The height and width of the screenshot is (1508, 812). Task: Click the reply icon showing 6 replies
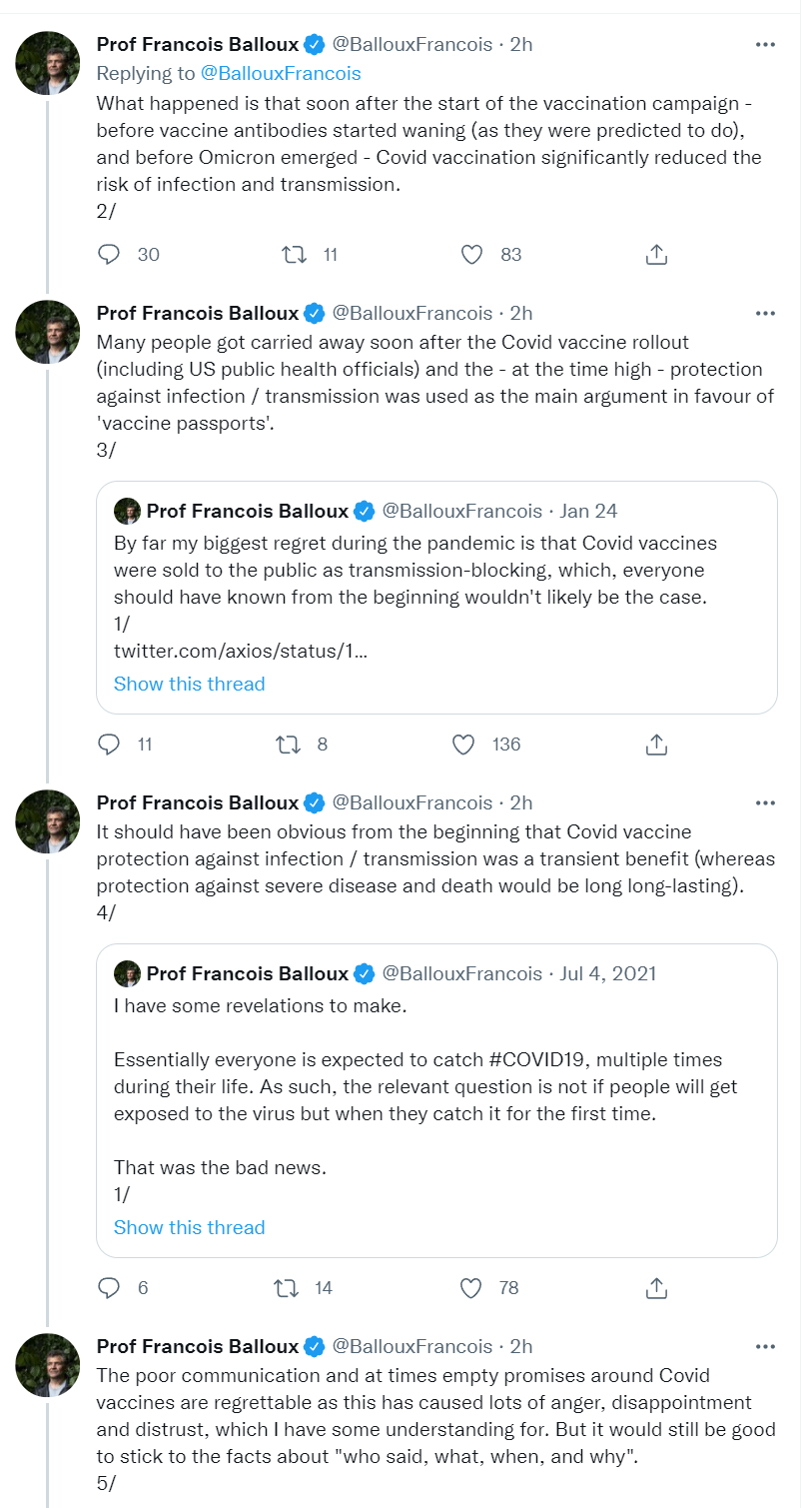[x=109, y=1288]
